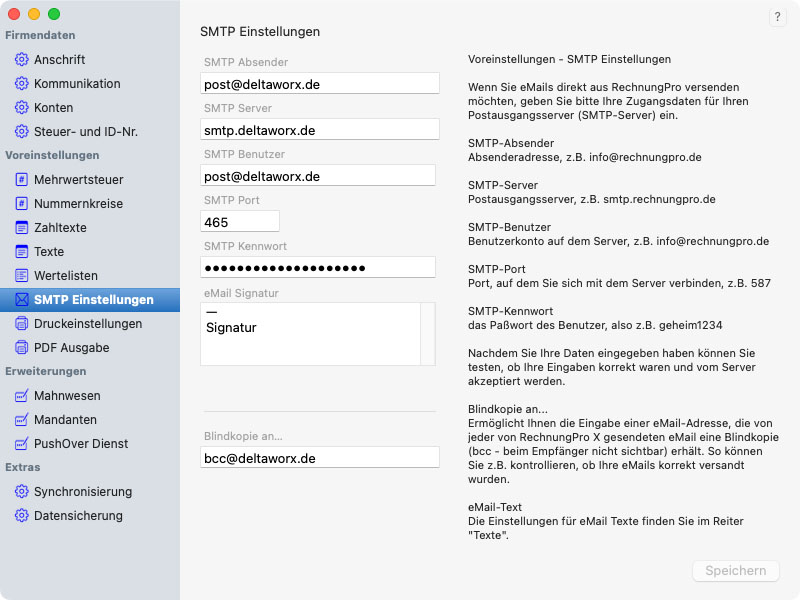Click the Synchronisierung gear icon
Screen dimensions: 800x600
(22, 492)
